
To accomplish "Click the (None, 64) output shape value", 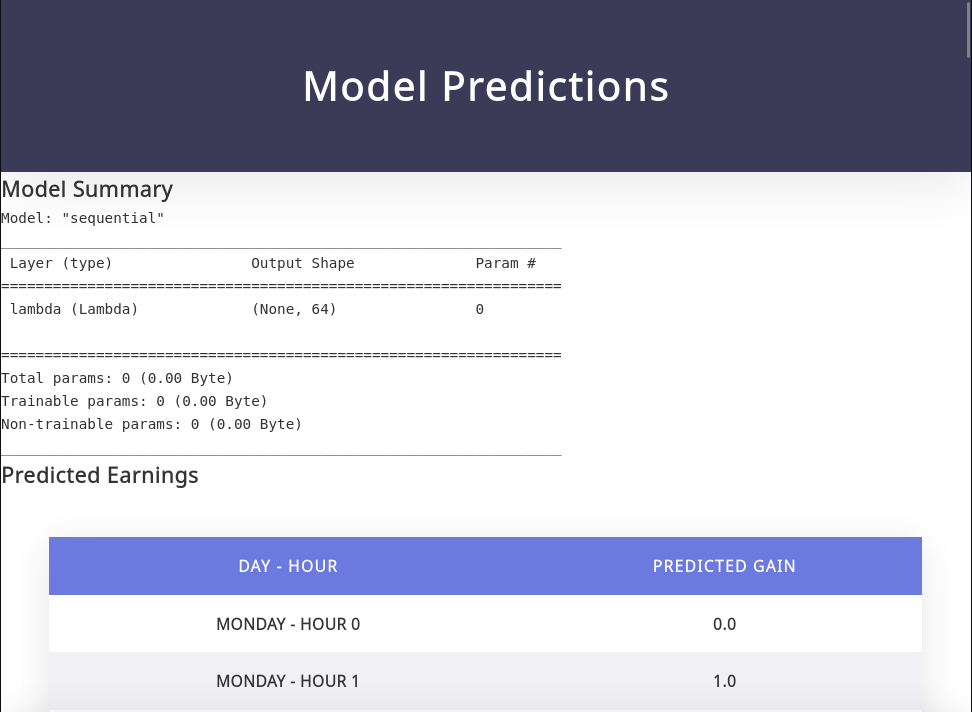I will click(294, 310).
